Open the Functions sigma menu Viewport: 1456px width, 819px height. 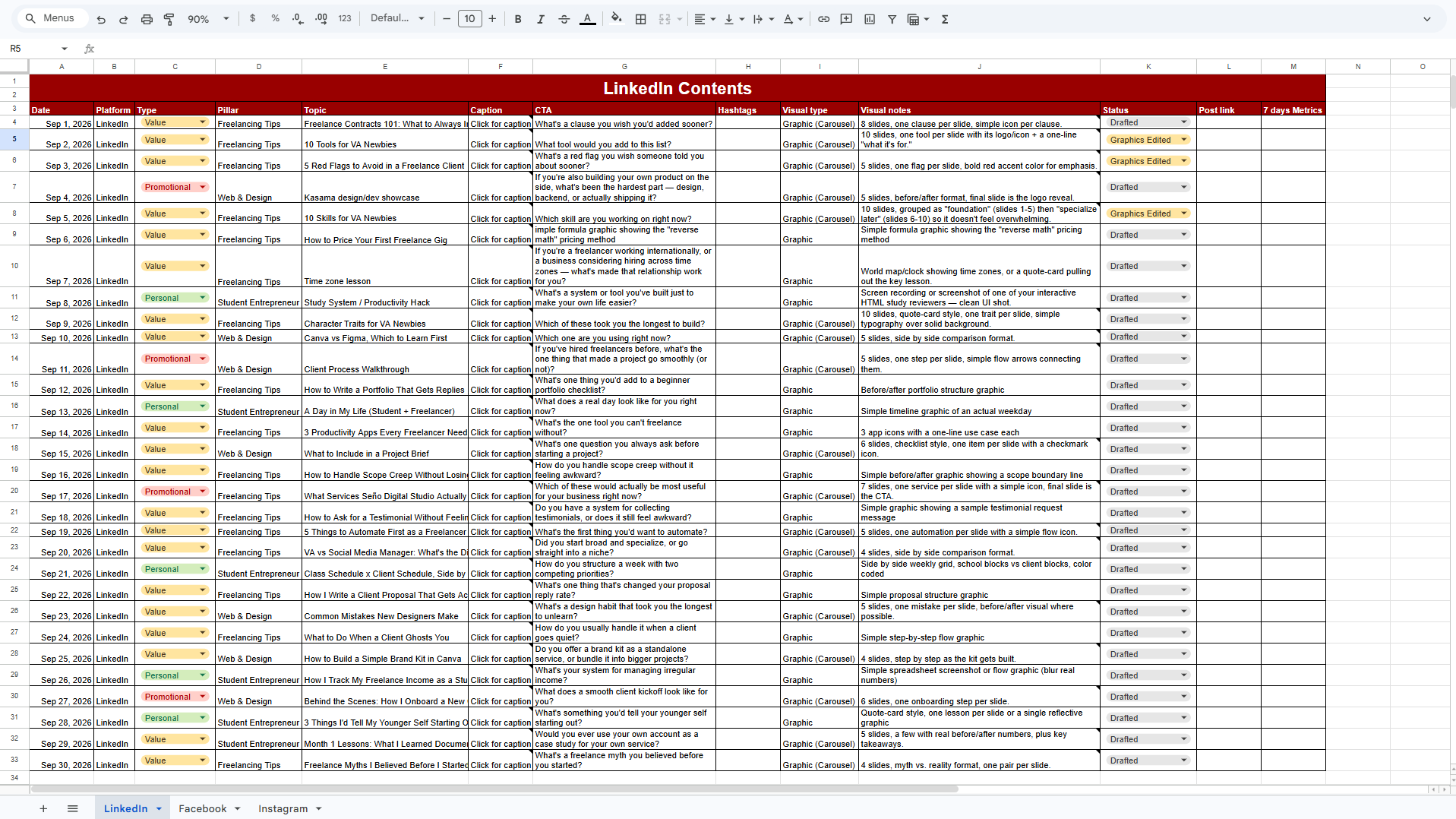(x=945, y=19)
